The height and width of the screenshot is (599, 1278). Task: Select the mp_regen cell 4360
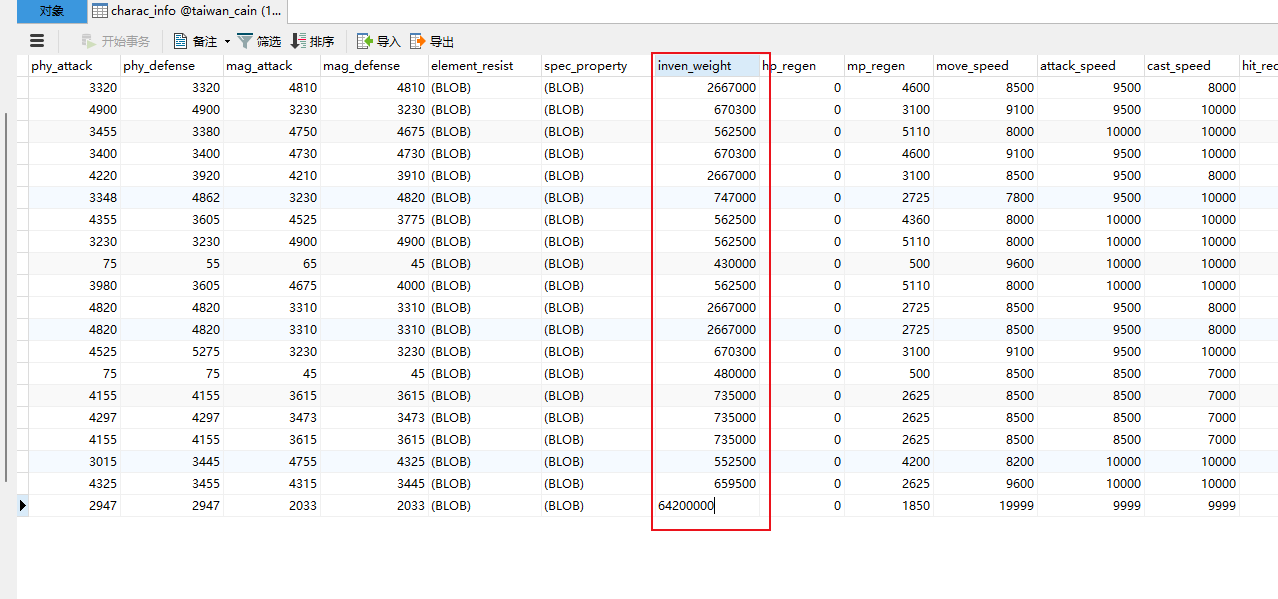(888, 220)
